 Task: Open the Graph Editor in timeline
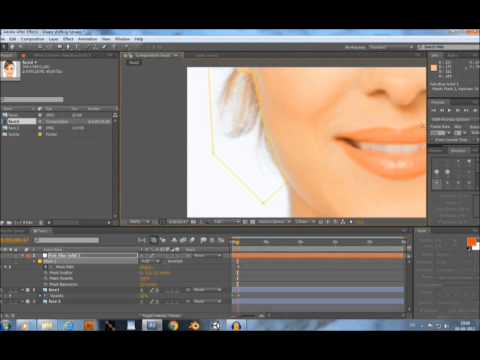[x=221, y=240]
